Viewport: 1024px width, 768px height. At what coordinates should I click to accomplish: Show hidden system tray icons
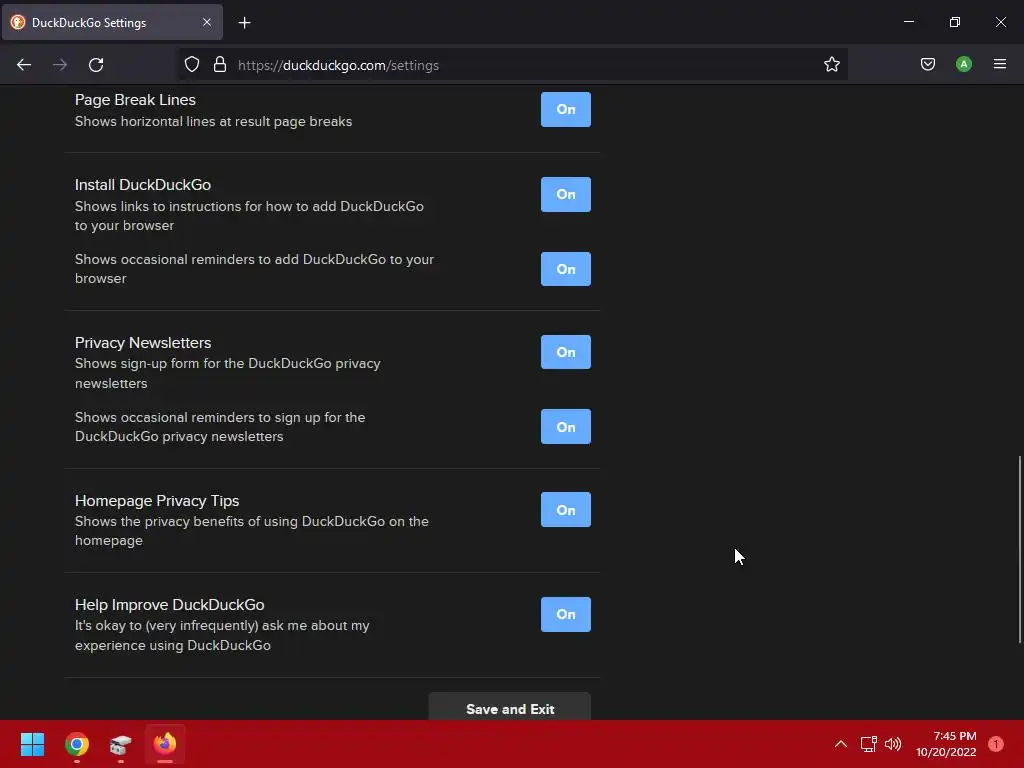[840, 744]
